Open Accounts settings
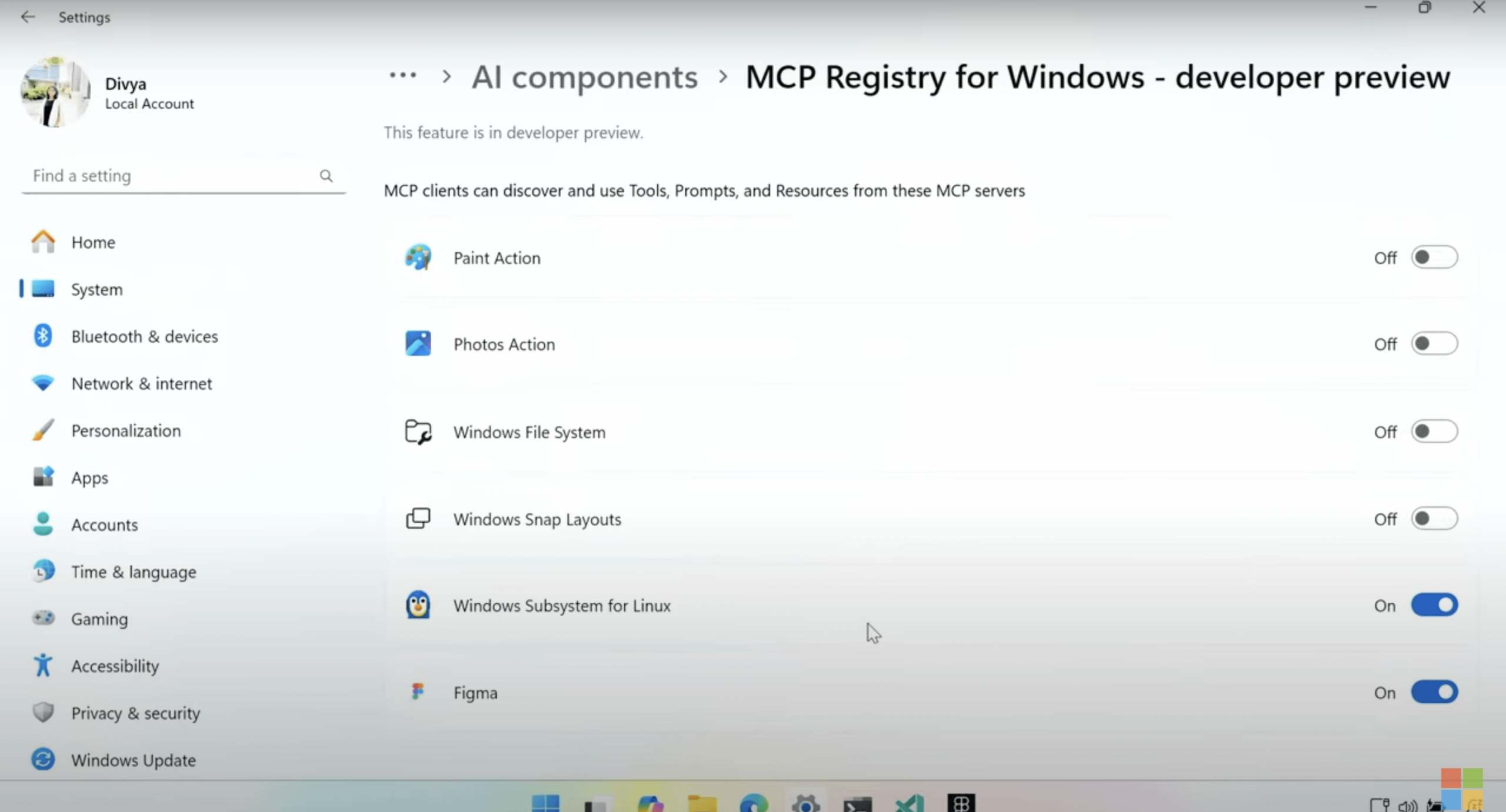The image size is (1506, 812). click(x=182, y=524)
